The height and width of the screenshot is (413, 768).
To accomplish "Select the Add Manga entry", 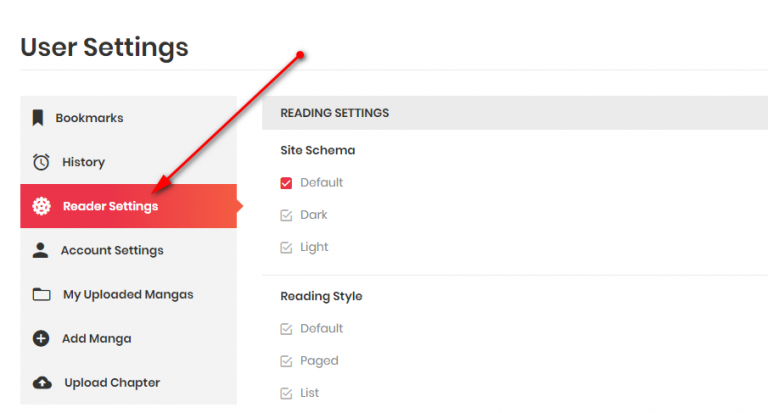I will point(128,339).
